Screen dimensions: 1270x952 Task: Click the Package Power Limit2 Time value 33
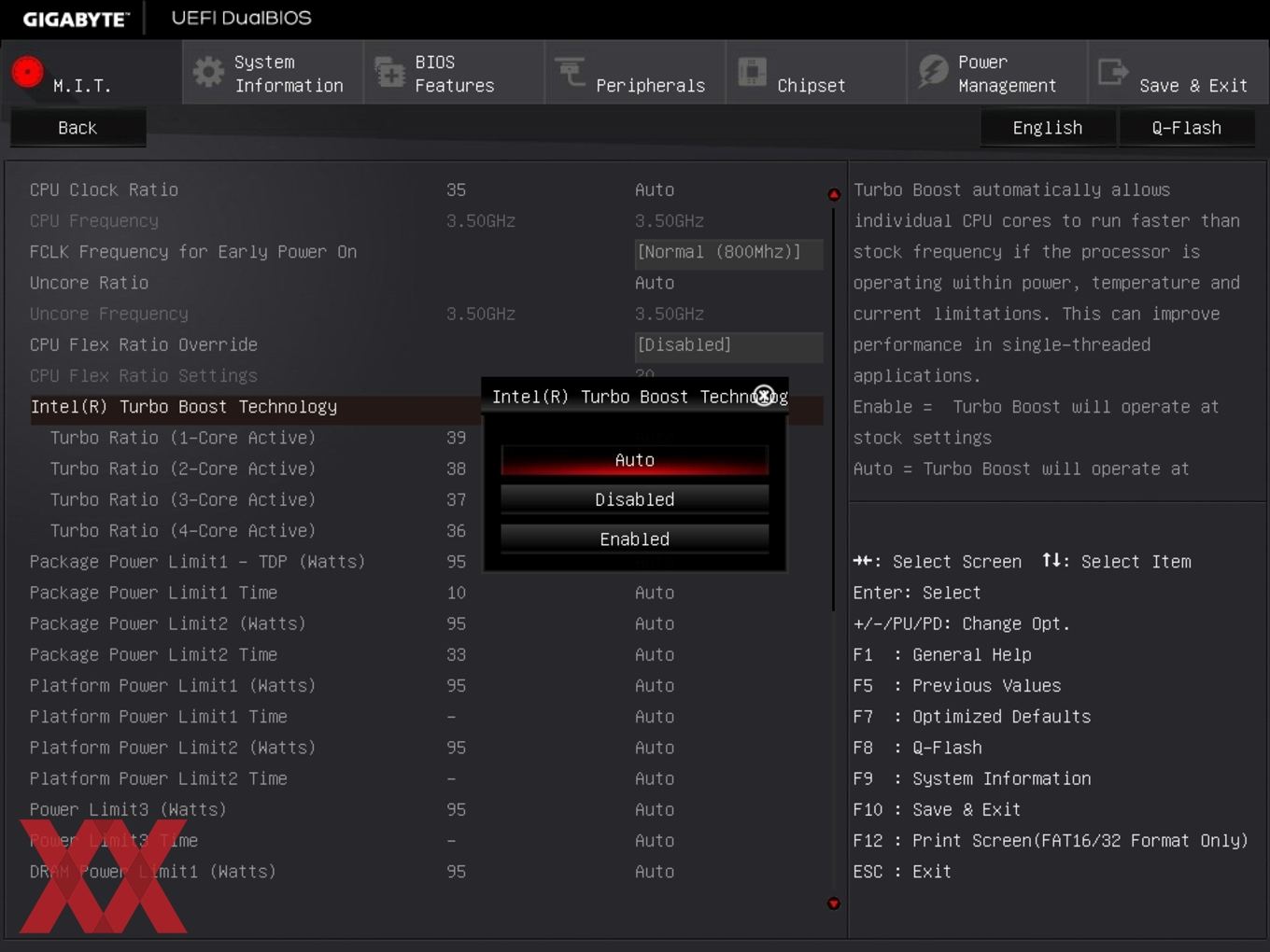coord(456,654)
